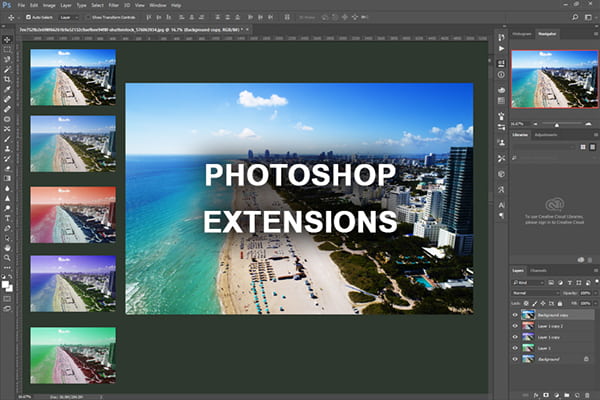This screenshot has height=400, width=600.
Task: Open the Navigator panel menu
Action: coord(595,34)
